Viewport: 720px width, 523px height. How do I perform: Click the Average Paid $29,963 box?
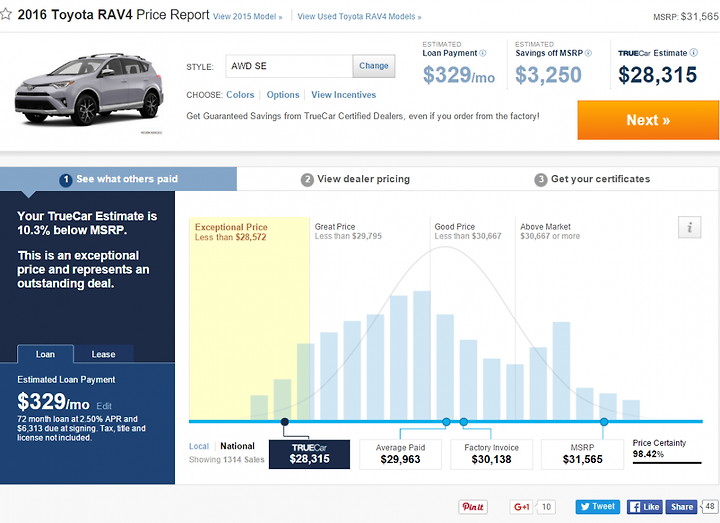[x=400, y=454]
